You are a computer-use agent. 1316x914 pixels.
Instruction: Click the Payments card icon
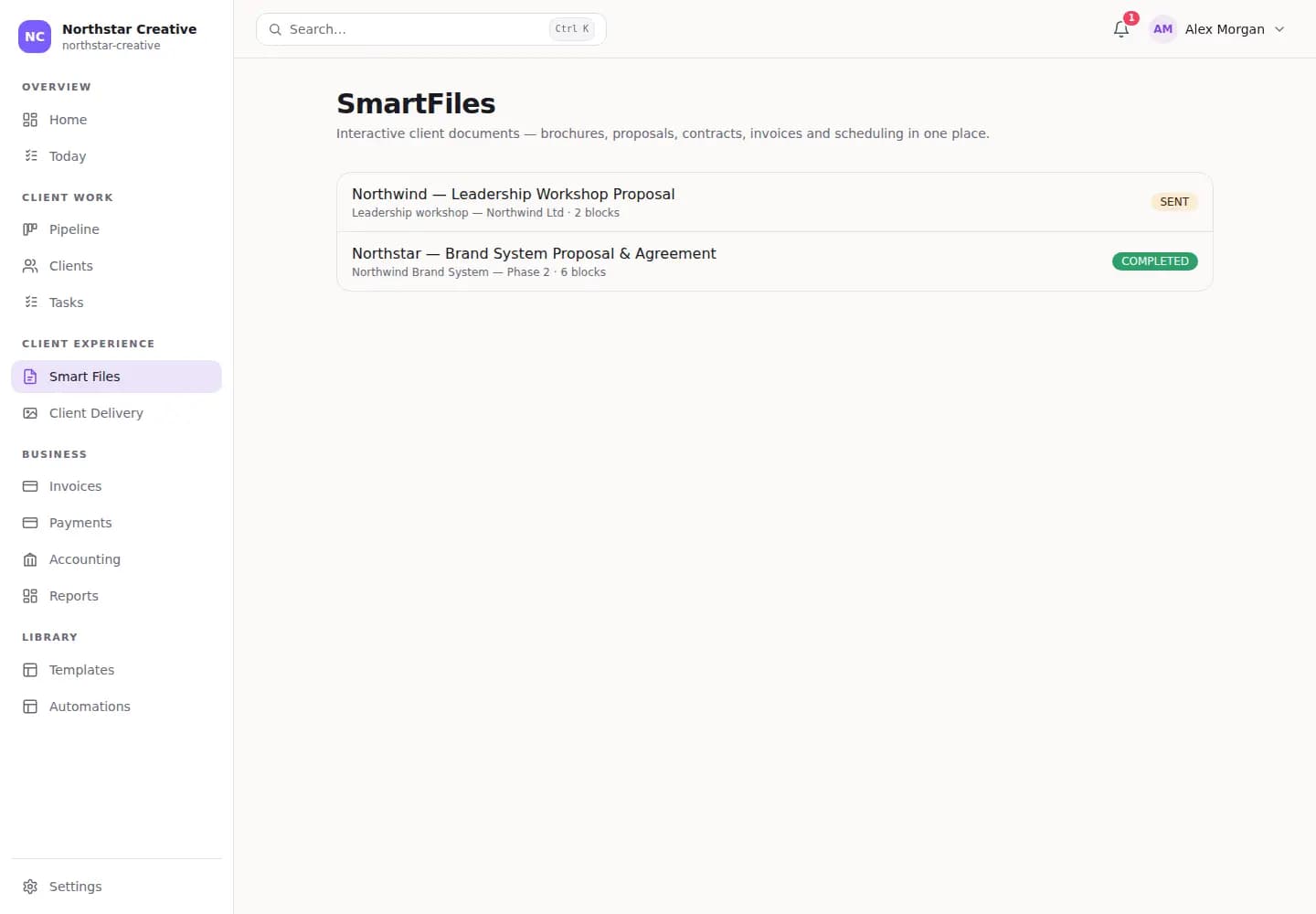[x=30, y=523]
